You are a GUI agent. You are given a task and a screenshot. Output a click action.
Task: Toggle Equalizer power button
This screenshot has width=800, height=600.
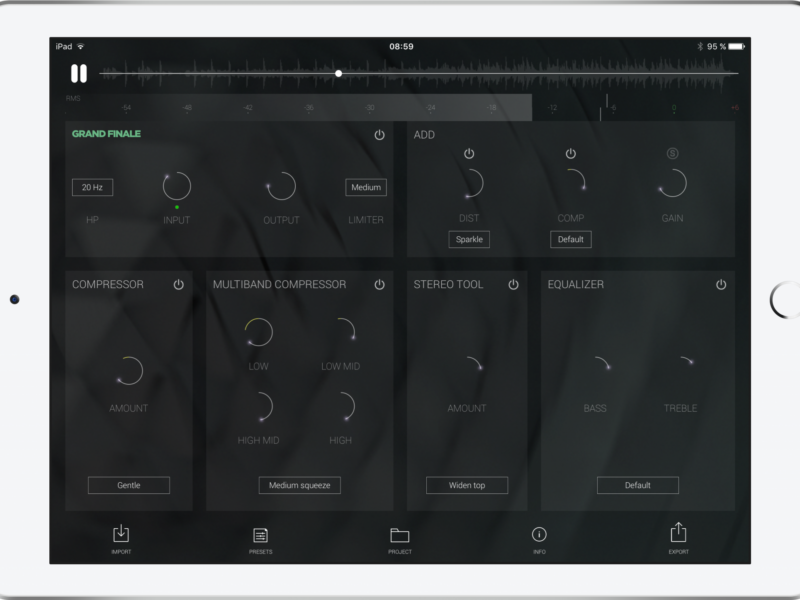pyautogui.click(x=721, y=284)
